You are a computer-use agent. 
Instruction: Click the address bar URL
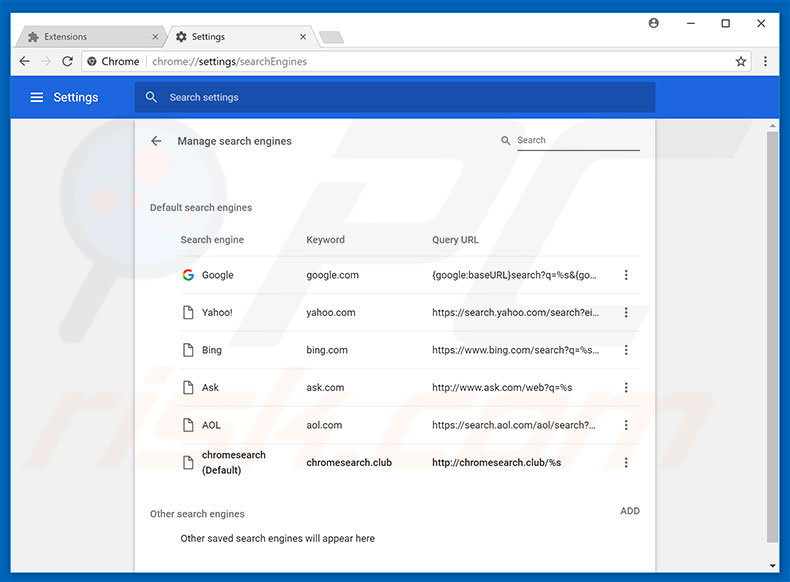pos(229,61)
